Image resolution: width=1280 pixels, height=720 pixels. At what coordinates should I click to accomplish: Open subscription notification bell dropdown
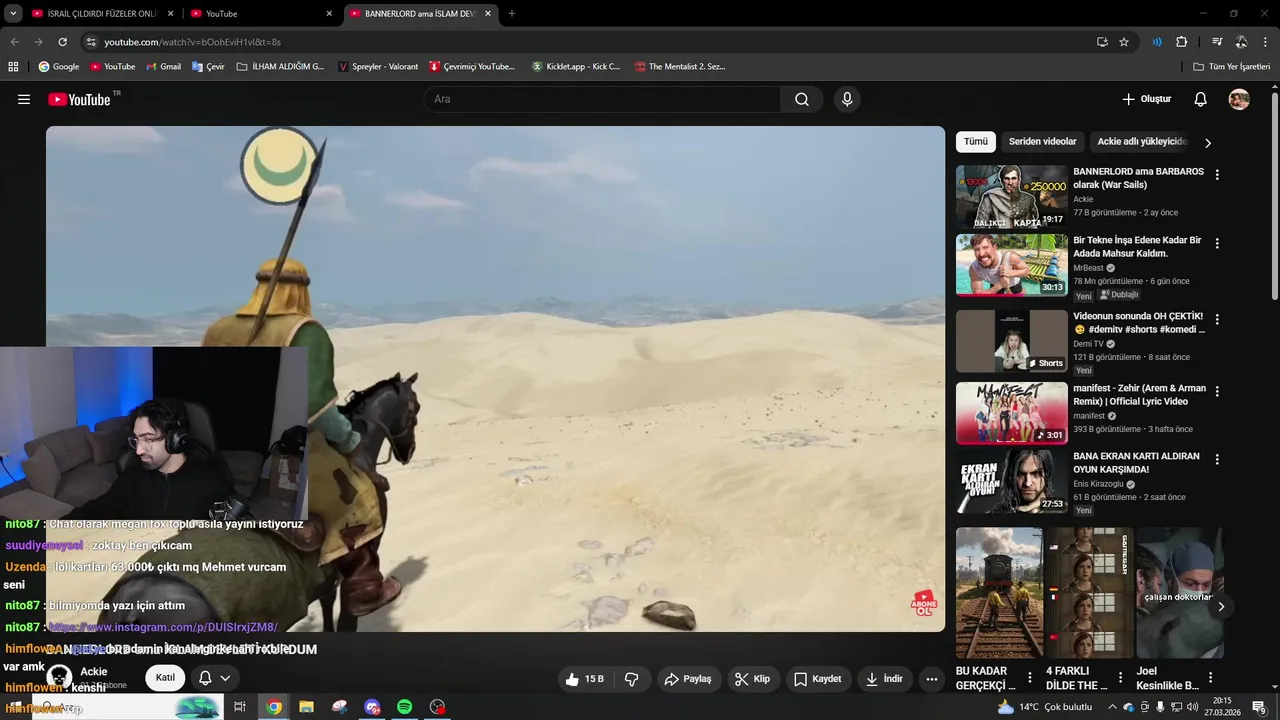(215, 678)
